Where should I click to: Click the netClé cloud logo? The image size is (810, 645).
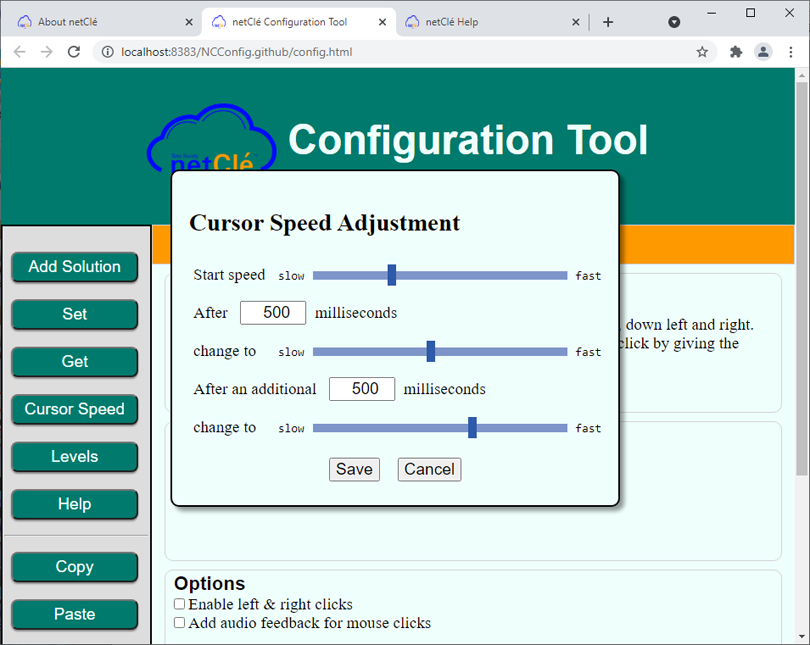[211, 137]
